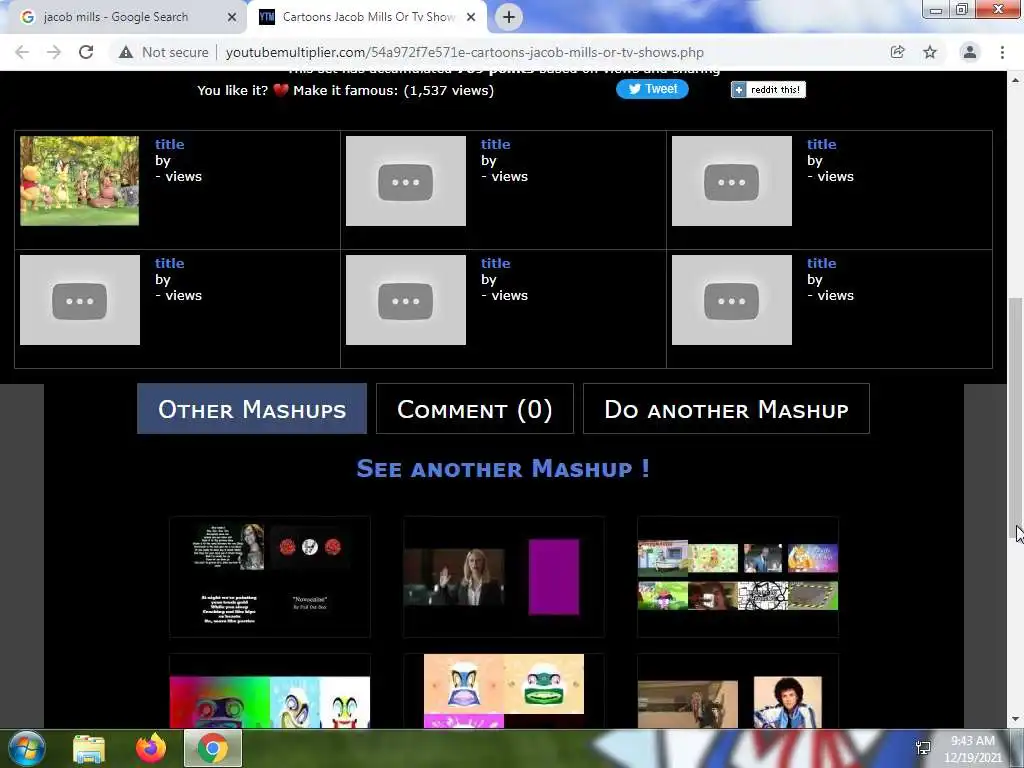Open the mashup with curly-haired man photo
This screenshot has height=768, width=1024.
(x=738, y=692)
